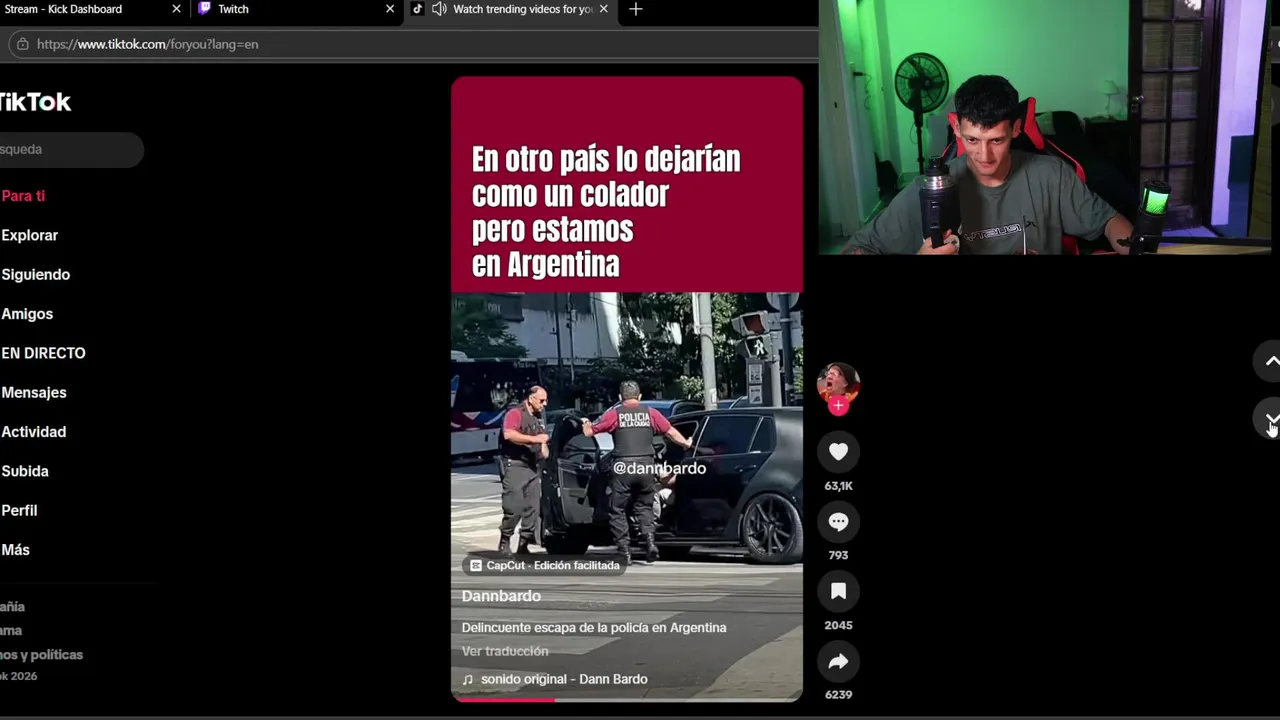
Task: Open Siguiendo in the sidebar
Action: pos(36,274)
